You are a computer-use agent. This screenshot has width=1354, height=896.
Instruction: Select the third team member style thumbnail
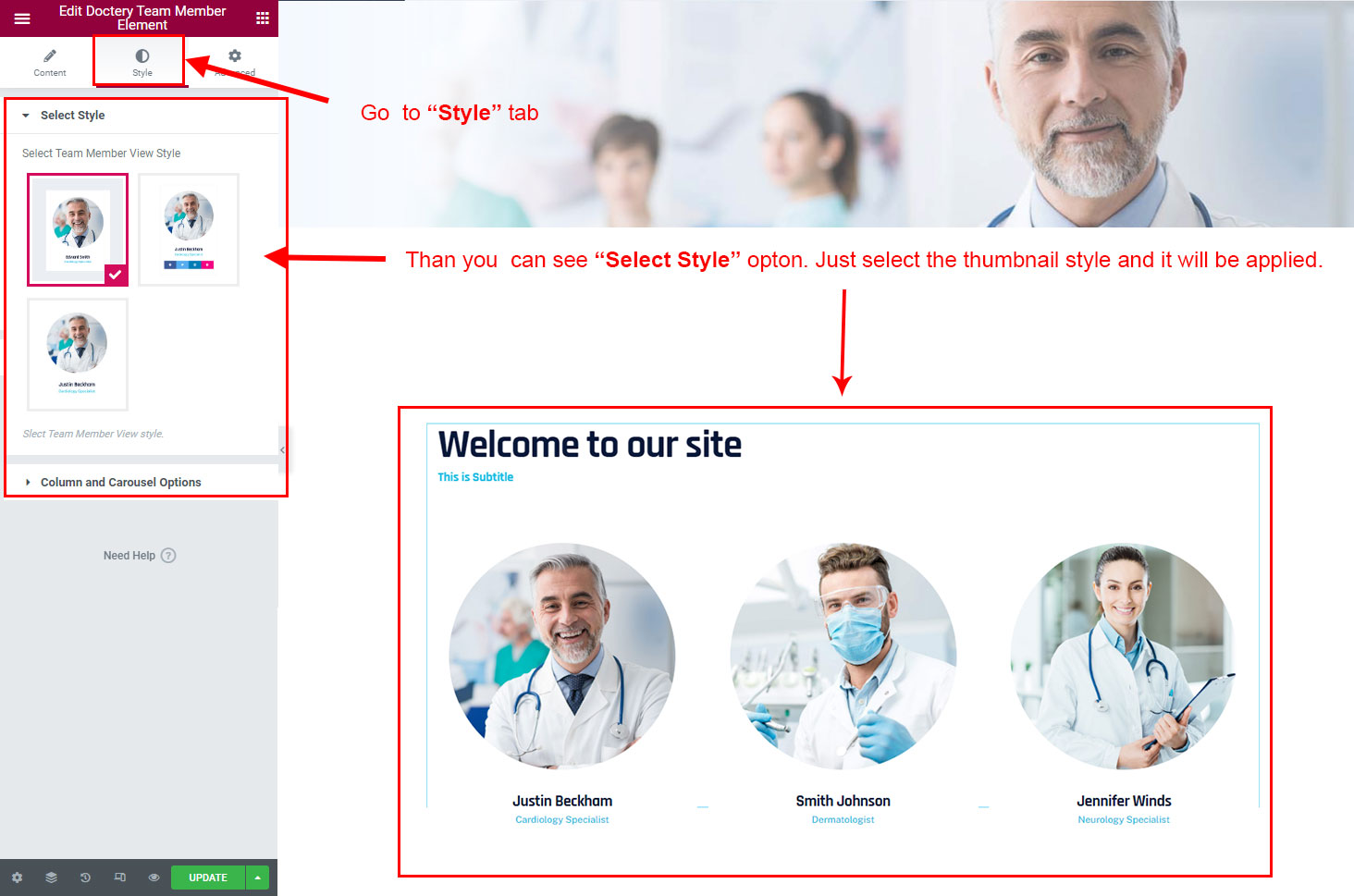78,354
